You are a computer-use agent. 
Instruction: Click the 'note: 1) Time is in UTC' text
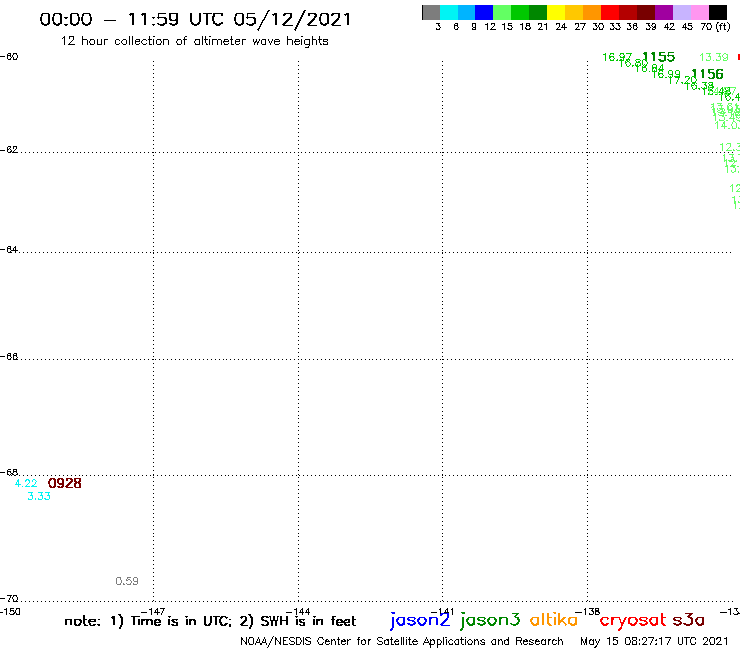pyautogui.click(x=148, y=621)
